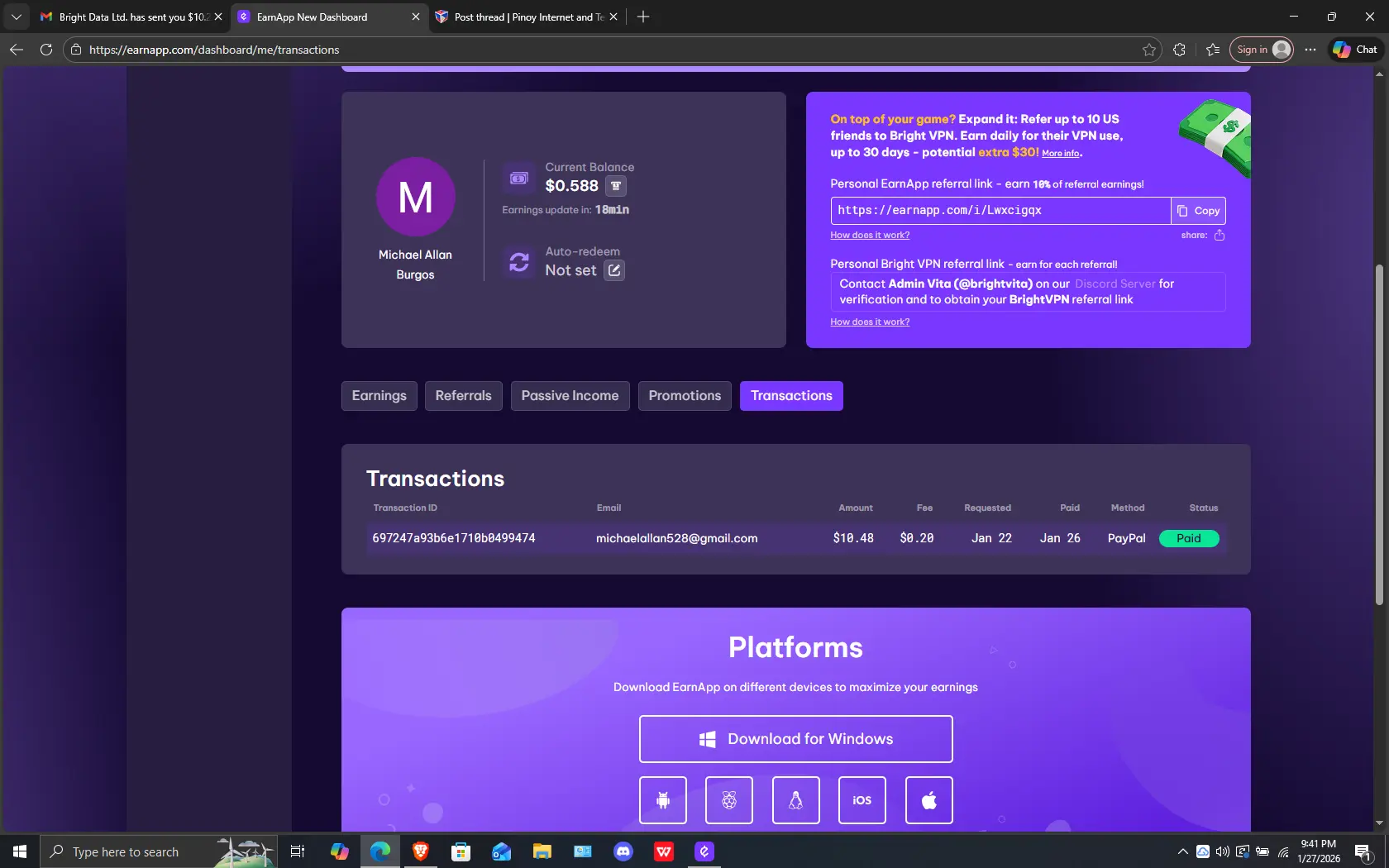Edit the Auto-redeem Not set option
This screenshot has height=868, width=1389.
coord(614,270)
